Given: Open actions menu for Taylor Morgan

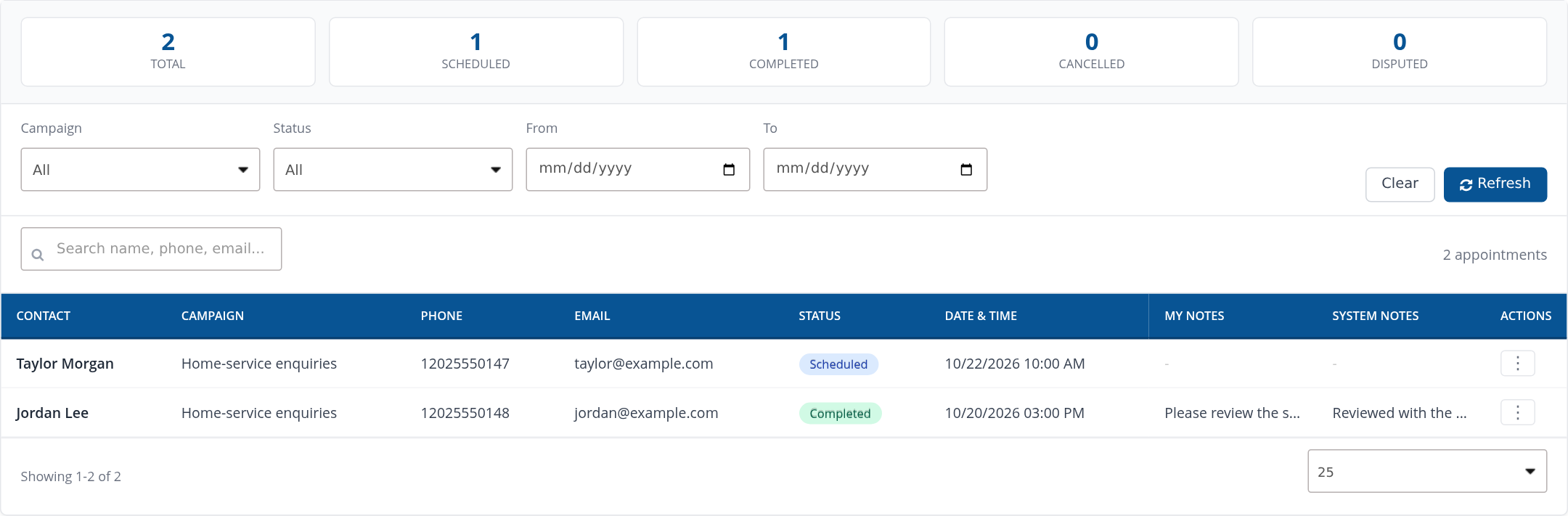Looking at the screenshot, I should [x=1517, y=364].
